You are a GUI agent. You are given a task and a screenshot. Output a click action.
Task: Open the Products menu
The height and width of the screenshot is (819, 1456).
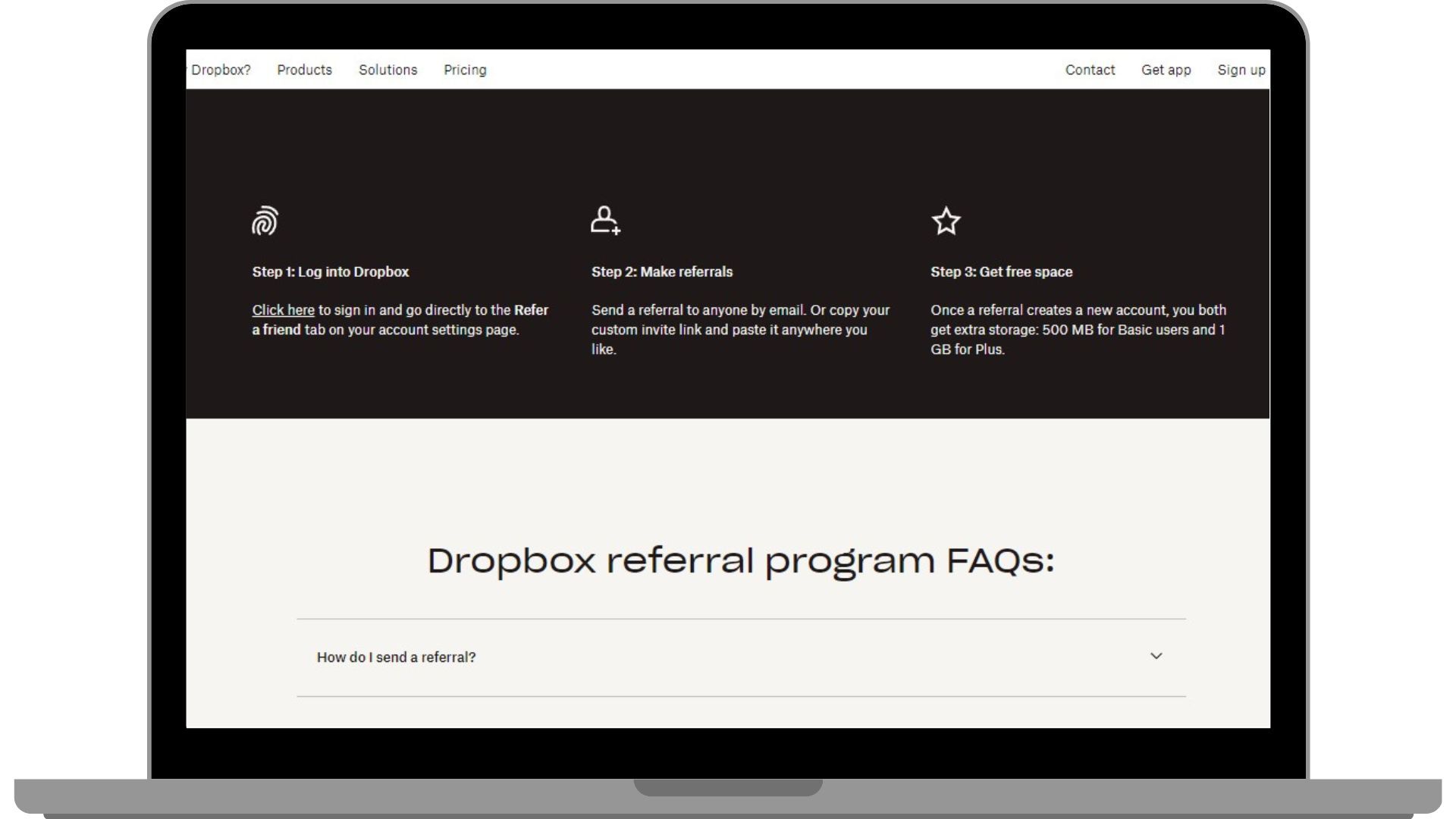[304, 70]
